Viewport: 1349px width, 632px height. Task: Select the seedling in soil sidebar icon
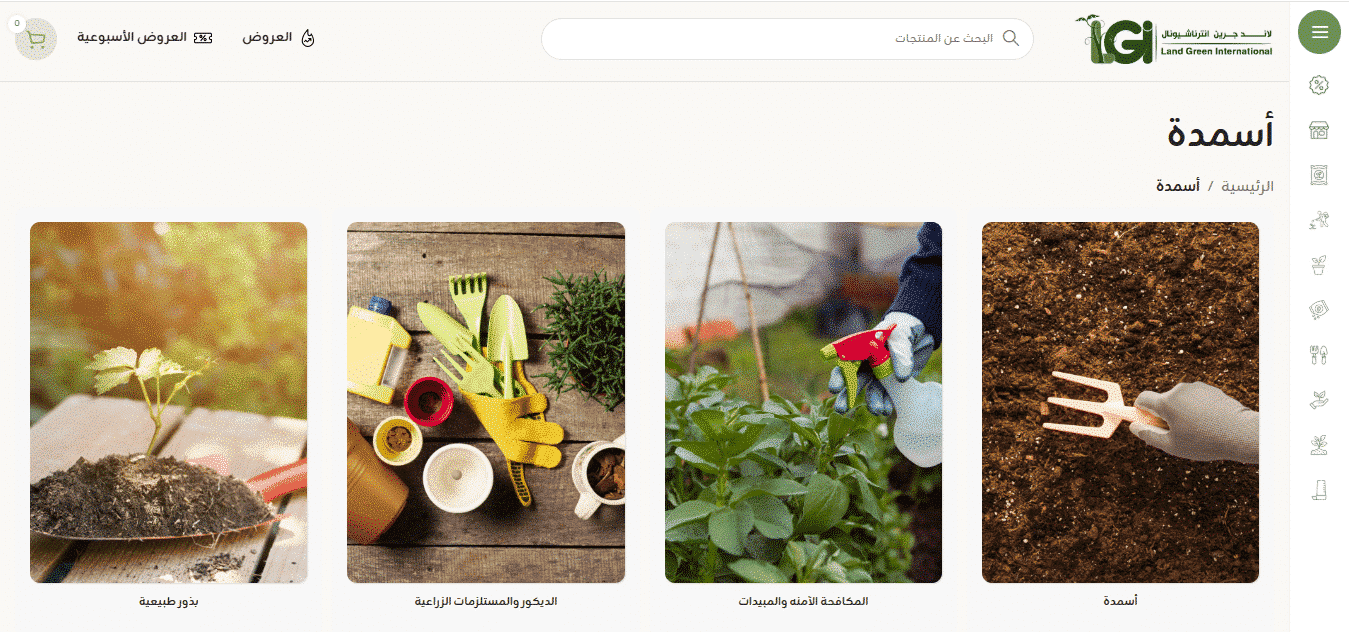pyautogui.click(x=1319, y=445)
